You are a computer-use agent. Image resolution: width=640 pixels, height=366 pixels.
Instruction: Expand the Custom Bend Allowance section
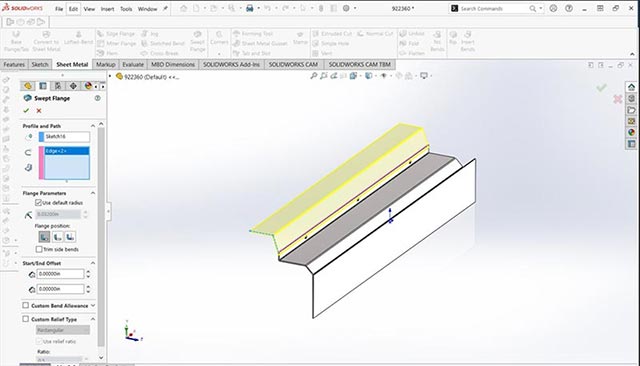pos(93,305)
